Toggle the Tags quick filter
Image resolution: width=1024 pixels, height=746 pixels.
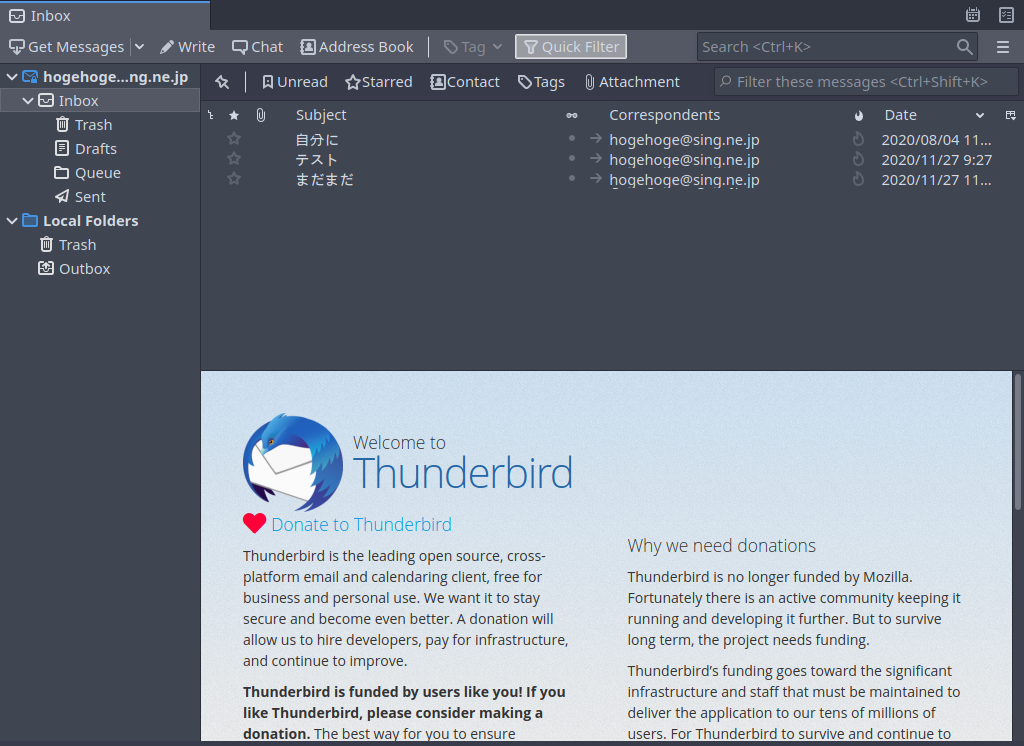pyautogui.click(x=541, y=82)
